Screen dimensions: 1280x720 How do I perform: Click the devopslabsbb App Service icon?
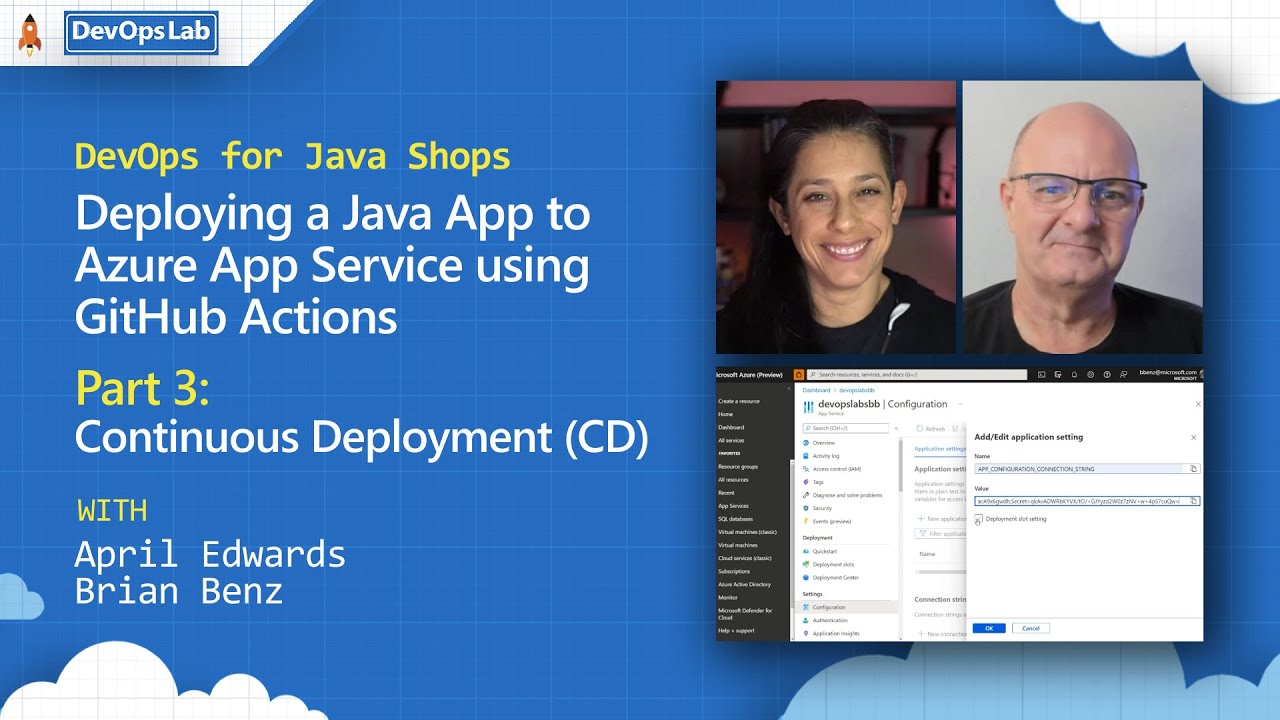click(x=808, y=407)
